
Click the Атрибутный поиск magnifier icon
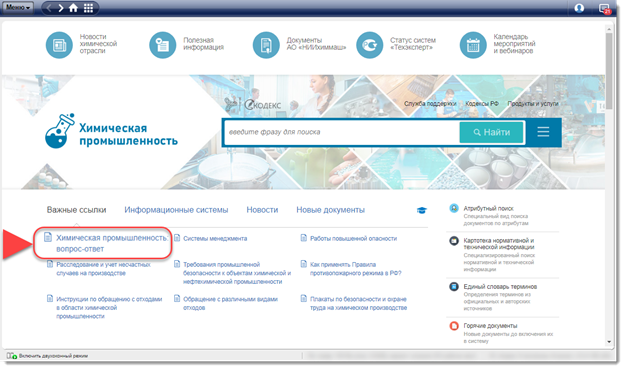[454, 208]
